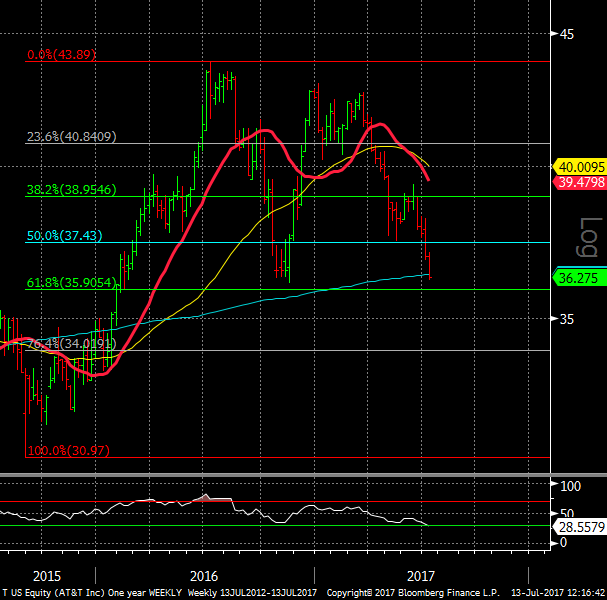Click the red 39.4798 price tag
The width and height of the screenshot is (607, 600).
pos(580,182)
